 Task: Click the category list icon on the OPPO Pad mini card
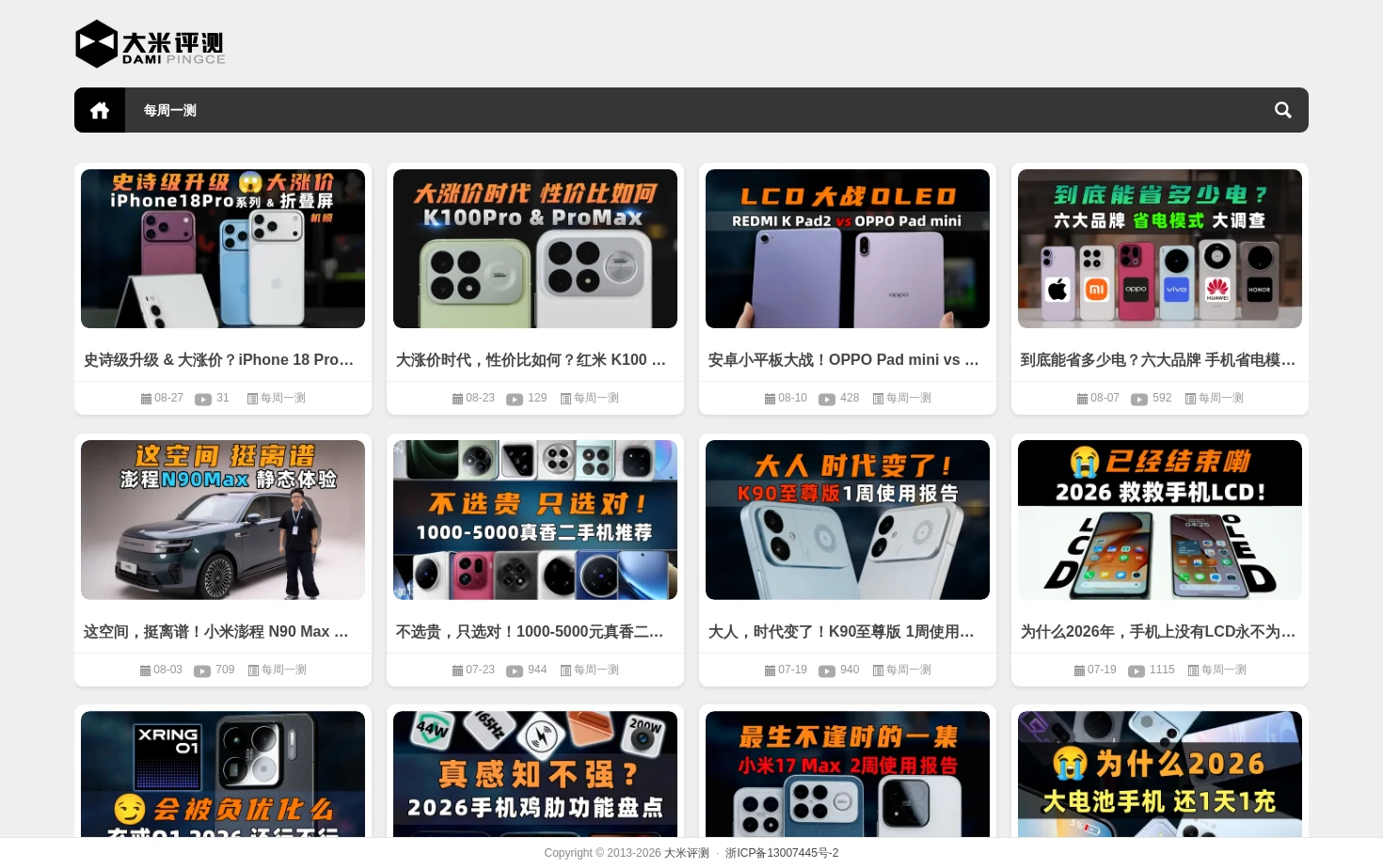[x=878, y=399]
